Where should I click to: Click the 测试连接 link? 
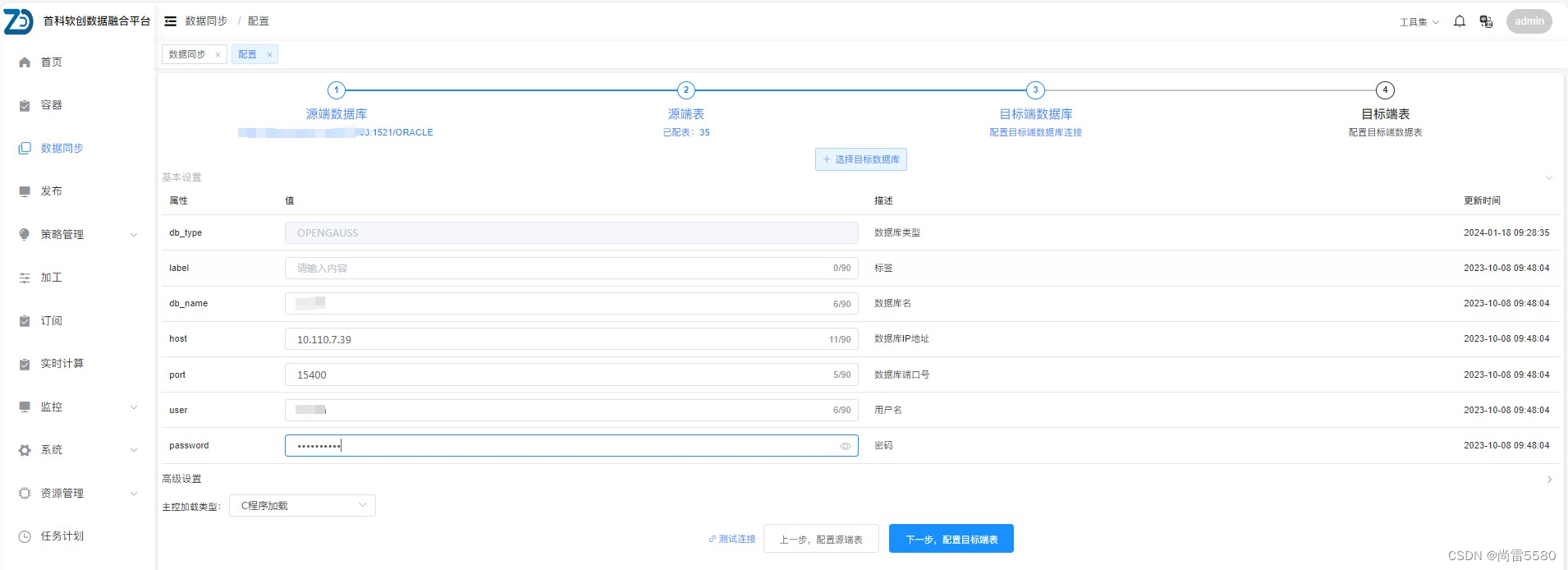pos(732,539)
